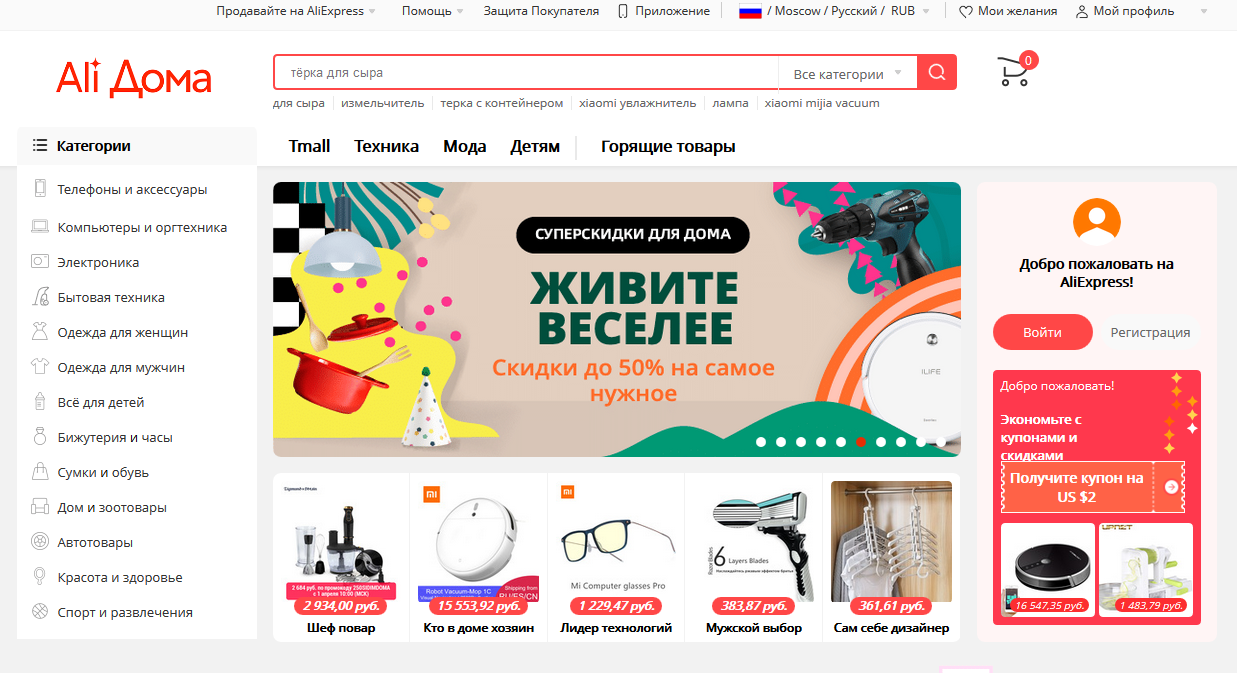This screenshot has width=1237, height=673.
Task: Expand the Продавайте на AliExpress dropdown
Action: 296,11
